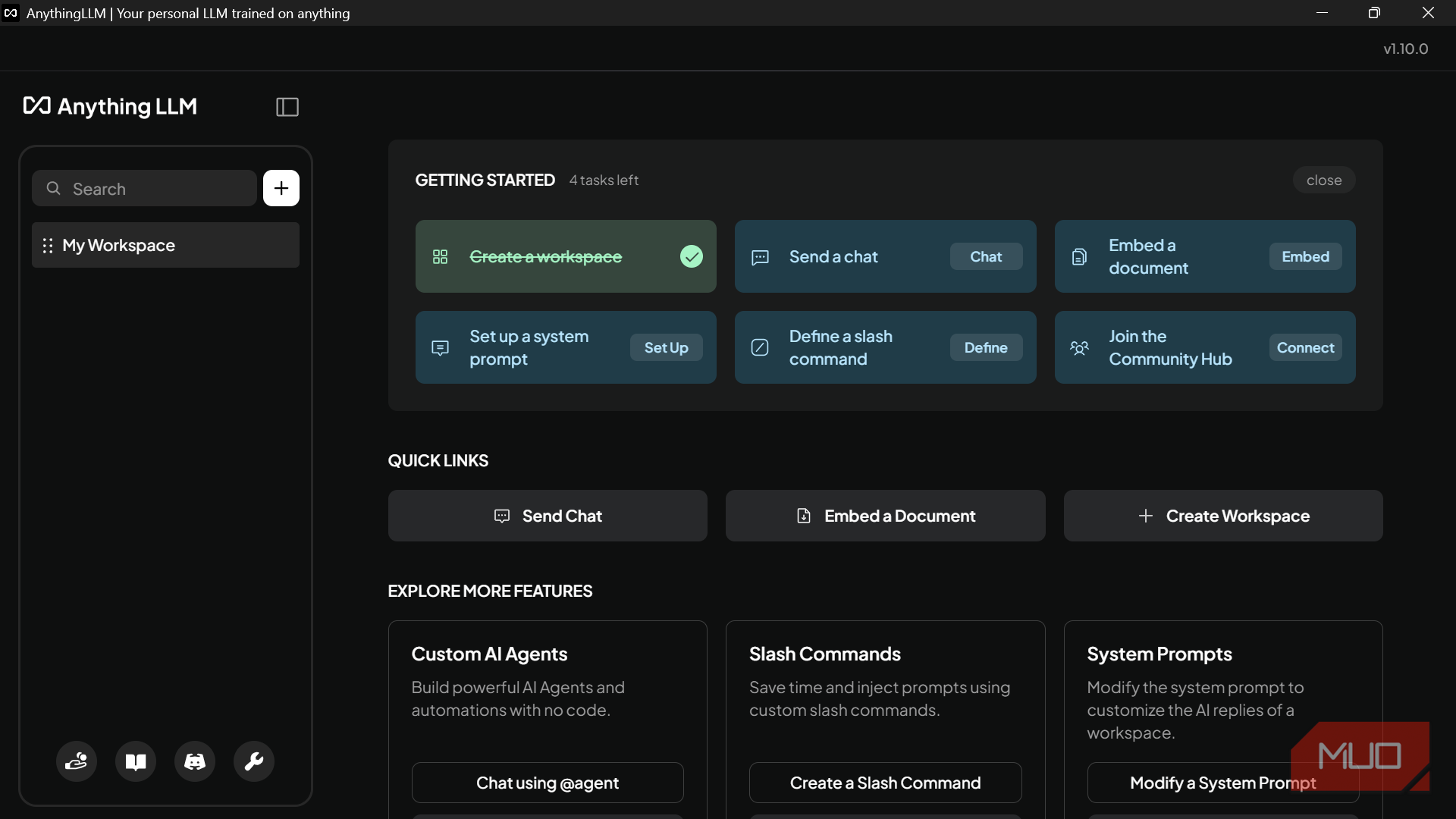
Task: Click the file icon in Embed a Document quick link
Action: (804, 516)
